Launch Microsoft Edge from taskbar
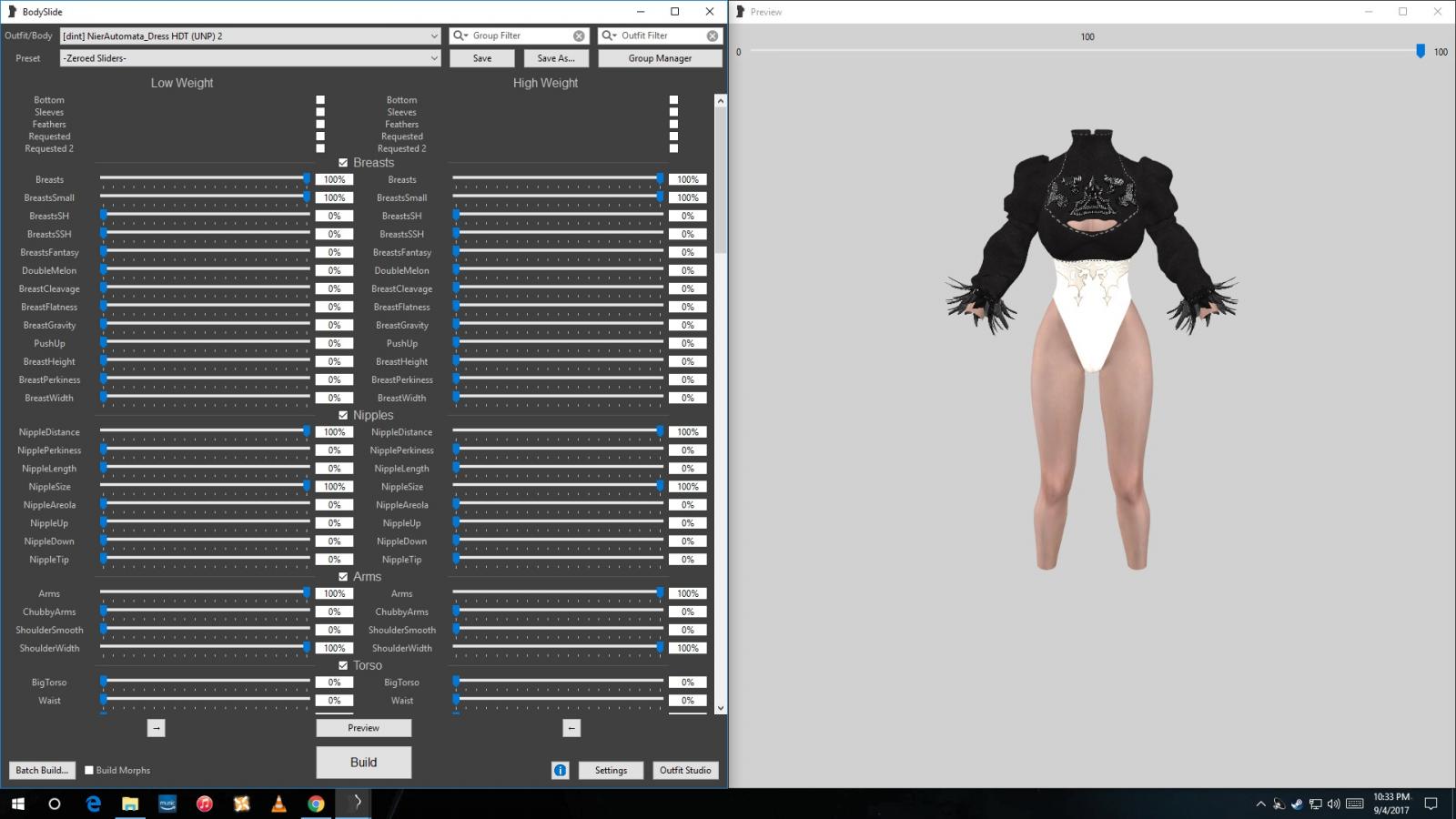 tap(93, 804)
